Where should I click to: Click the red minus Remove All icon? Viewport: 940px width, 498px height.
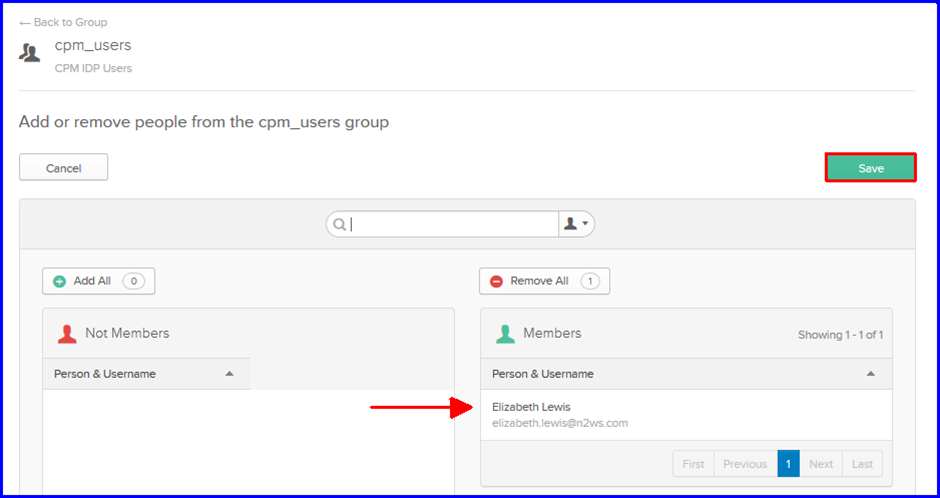[496, 281]
